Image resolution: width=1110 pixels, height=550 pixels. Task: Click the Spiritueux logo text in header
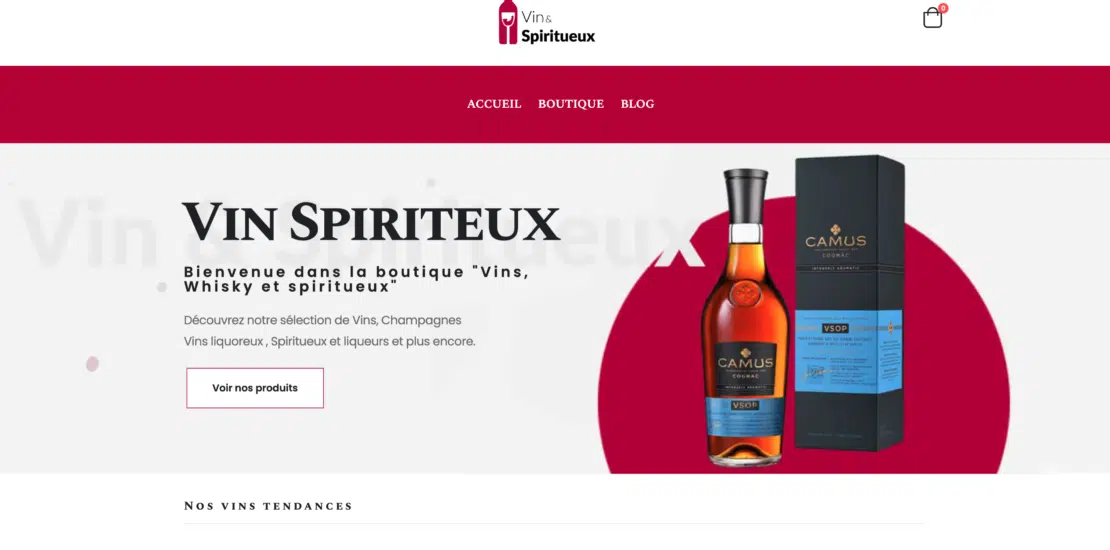tap(558, 35)
